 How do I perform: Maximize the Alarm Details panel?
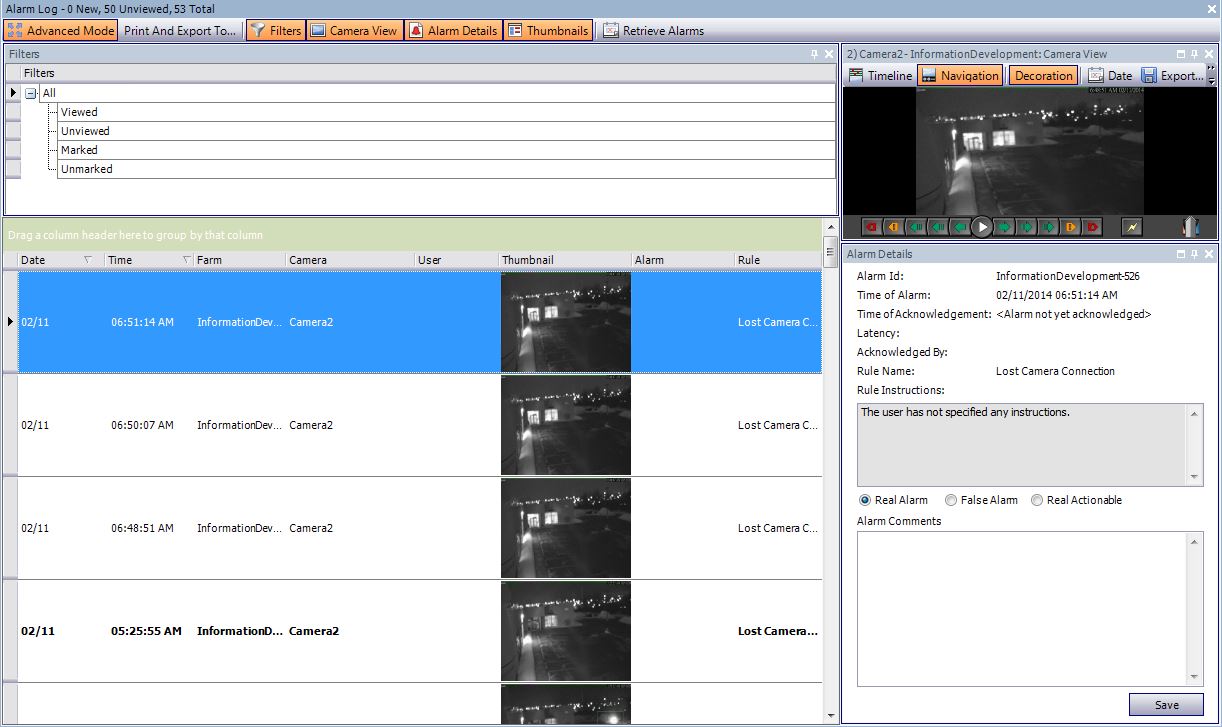[x=1180, y=254]
